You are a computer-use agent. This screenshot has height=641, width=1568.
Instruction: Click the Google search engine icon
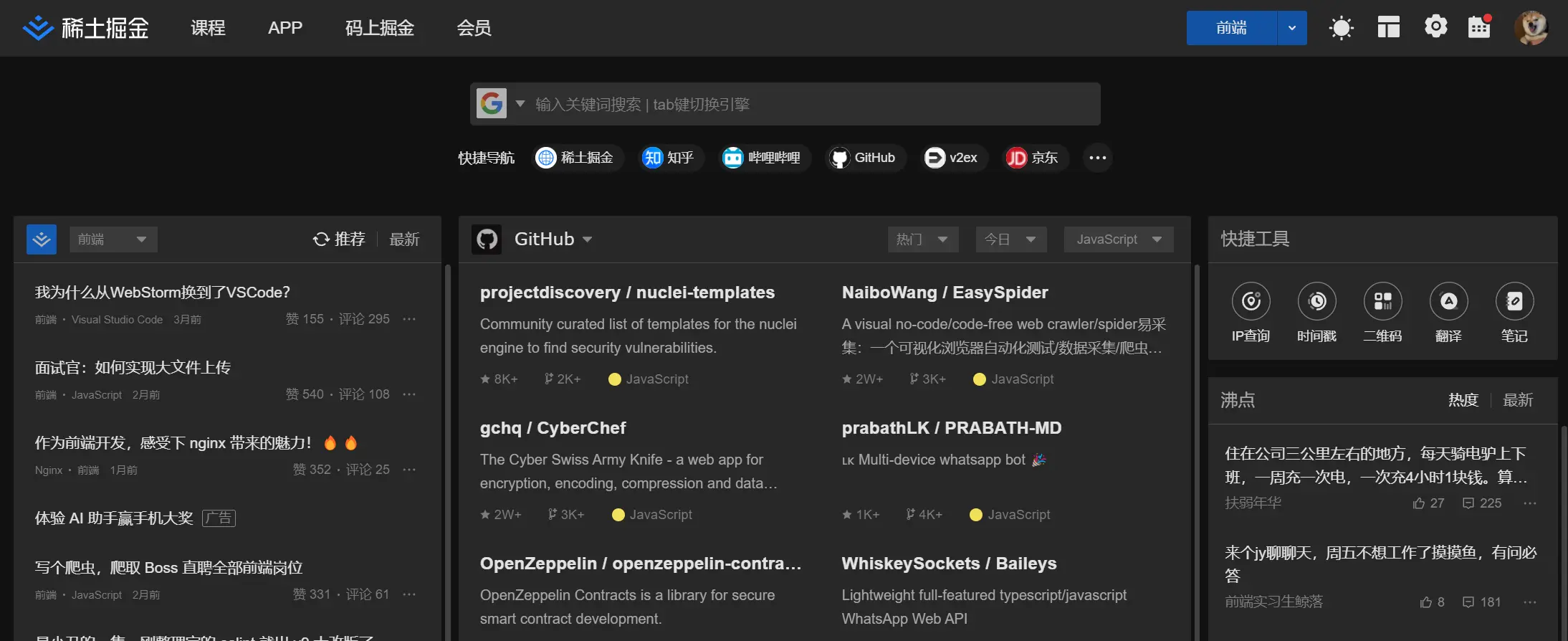492,104
